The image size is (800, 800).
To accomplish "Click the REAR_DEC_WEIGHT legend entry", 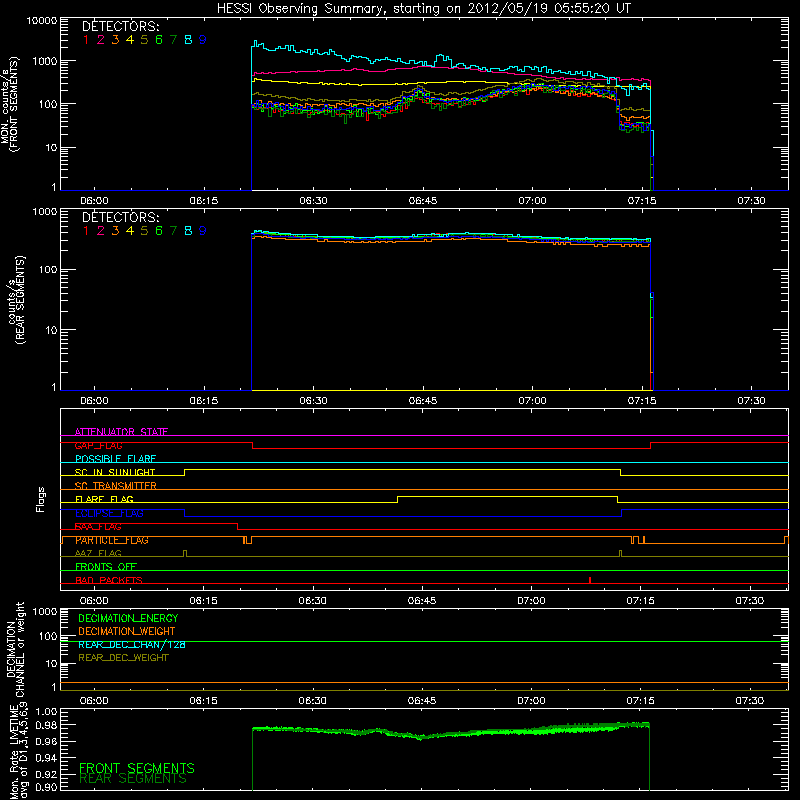I will [x=123, y=658].
